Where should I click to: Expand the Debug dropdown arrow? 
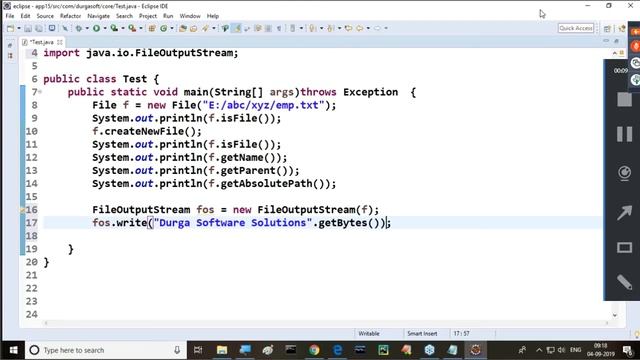coord(87,28)
